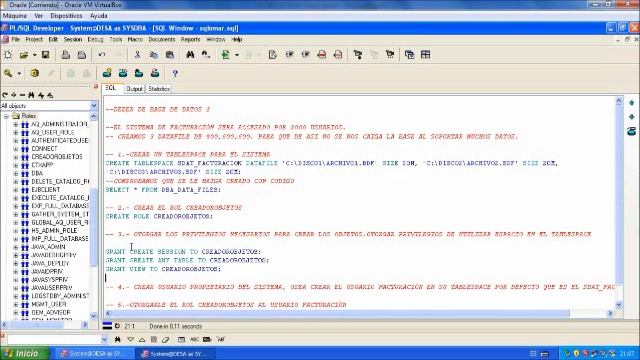Find next with the down-triangle search bar icon
Screen dimensions: 640x360
click(x=130, y=340)
